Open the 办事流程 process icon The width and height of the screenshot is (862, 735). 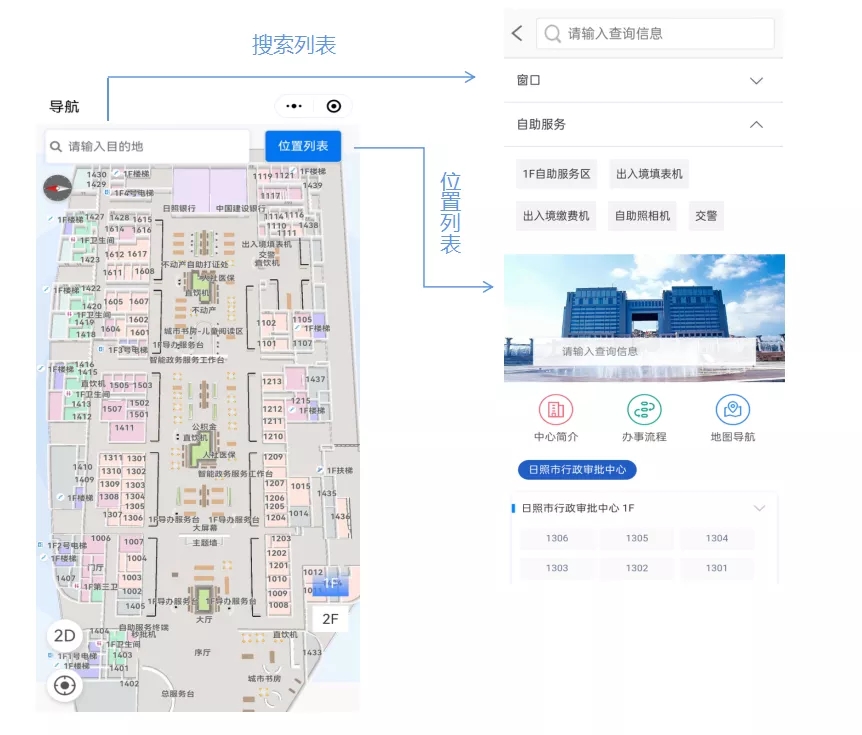(x=644, y=410)
